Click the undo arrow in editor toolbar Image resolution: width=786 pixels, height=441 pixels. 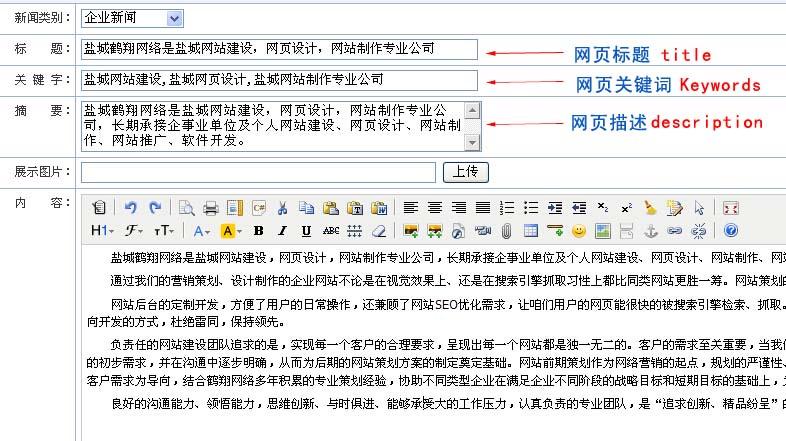[x=131, y=208]
